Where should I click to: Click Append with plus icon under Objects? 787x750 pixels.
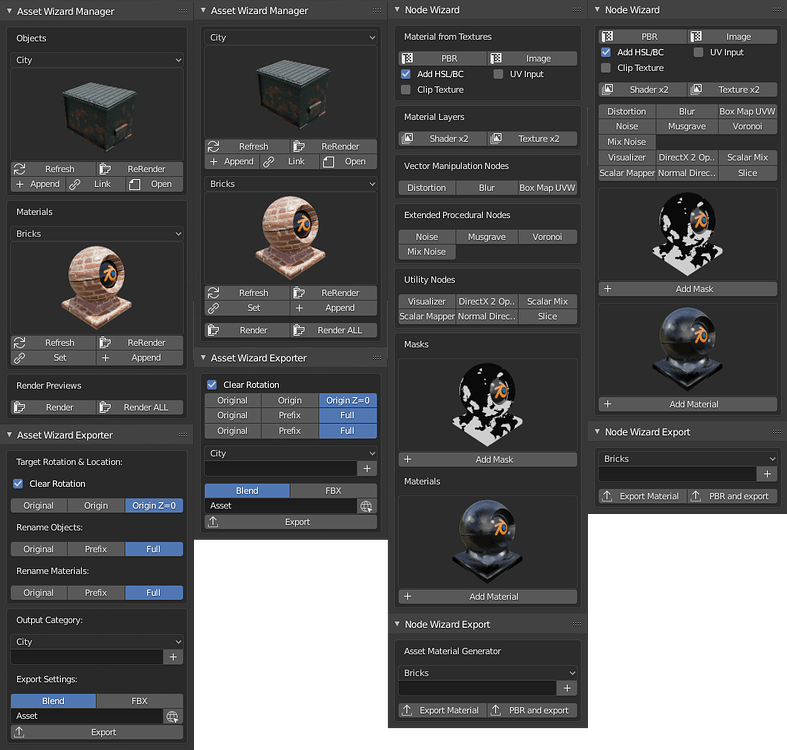[x=38, y=184]
